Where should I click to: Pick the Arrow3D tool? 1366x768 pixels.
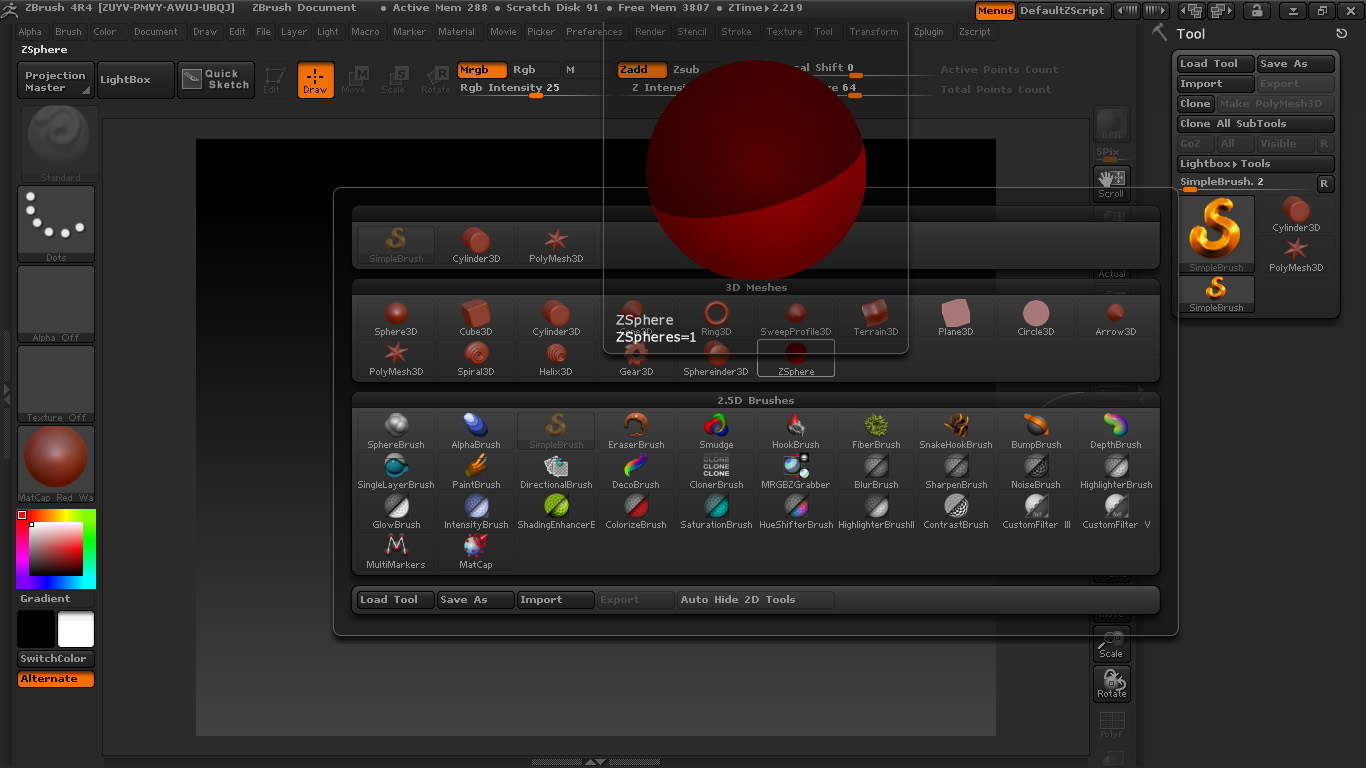click(1116, 319)
